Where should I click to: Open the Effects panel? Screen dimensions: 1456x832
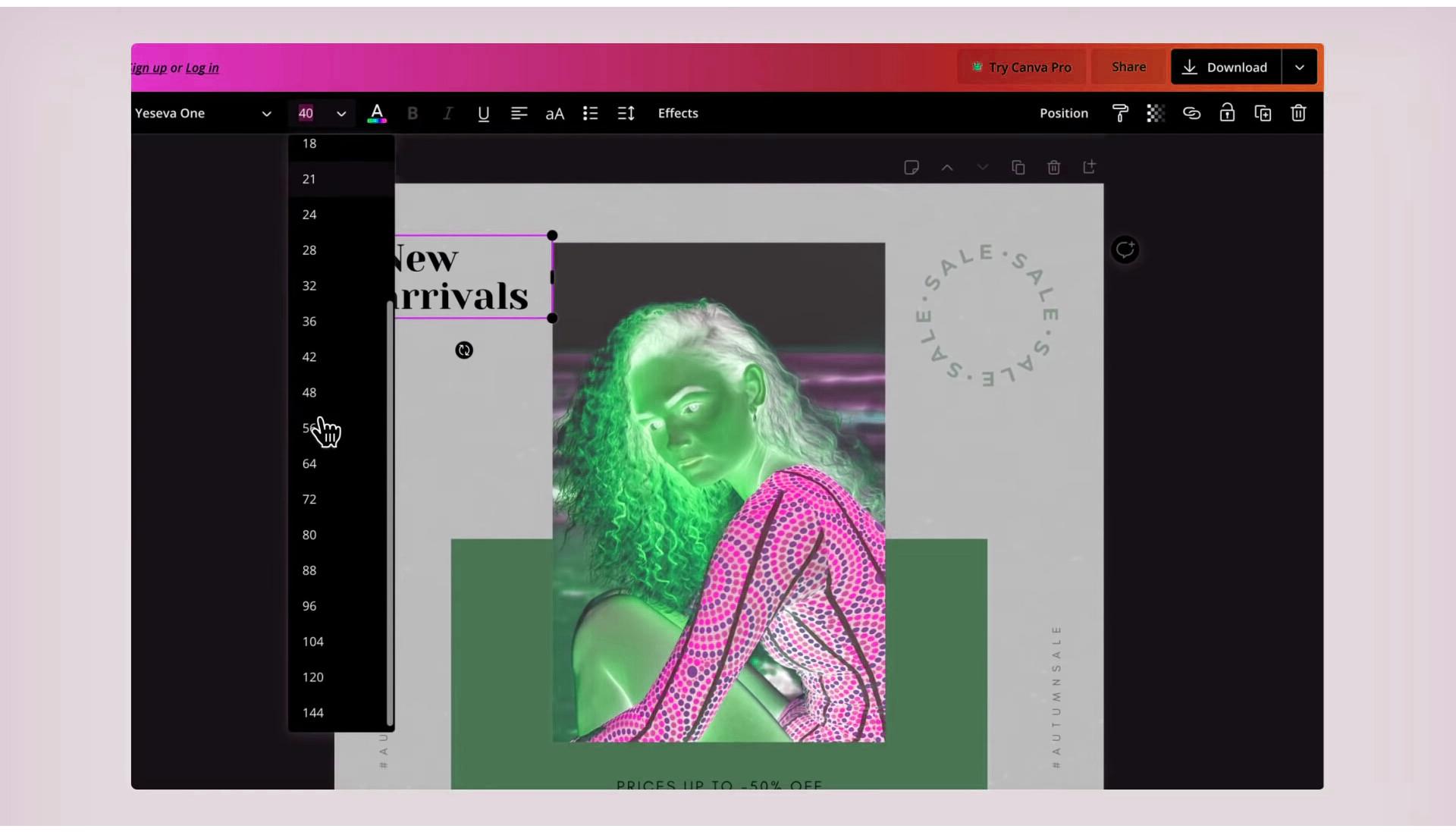point(678,113)
